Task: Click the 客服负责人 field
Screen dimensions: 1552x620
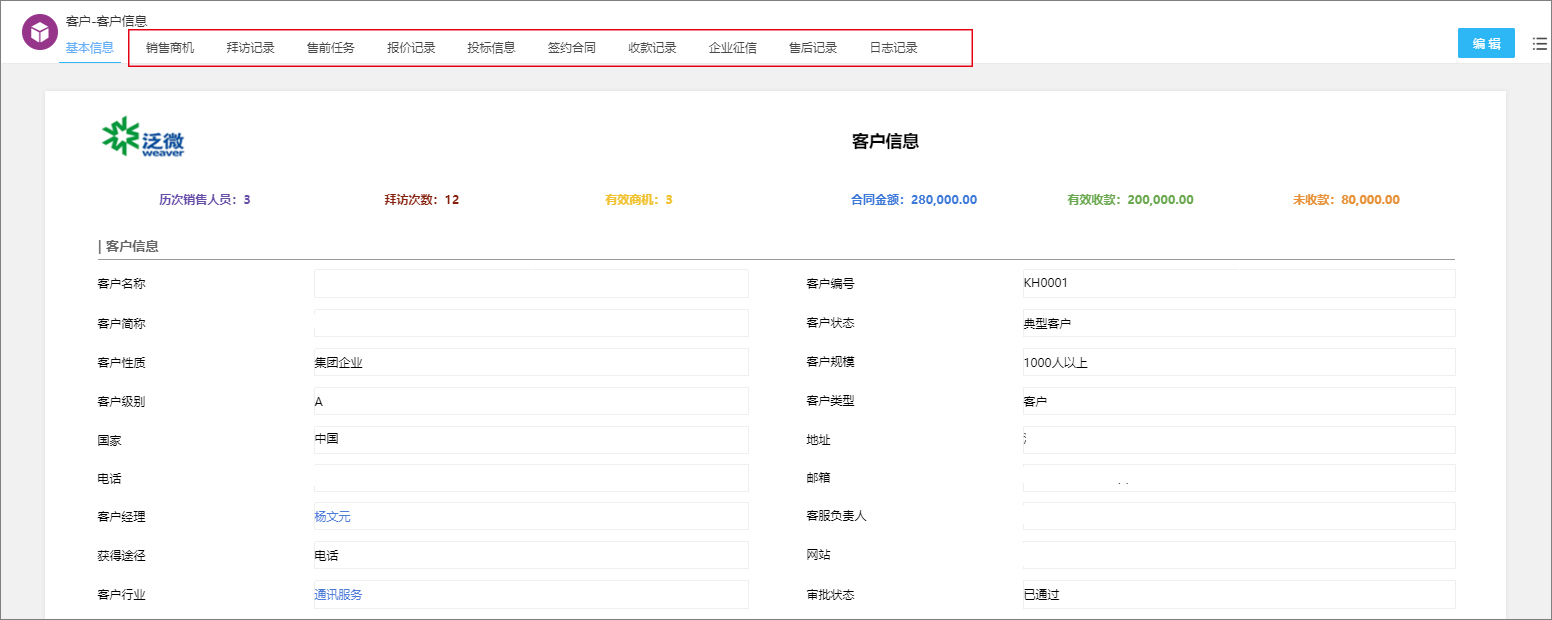Action: (x=1239, y=516)
